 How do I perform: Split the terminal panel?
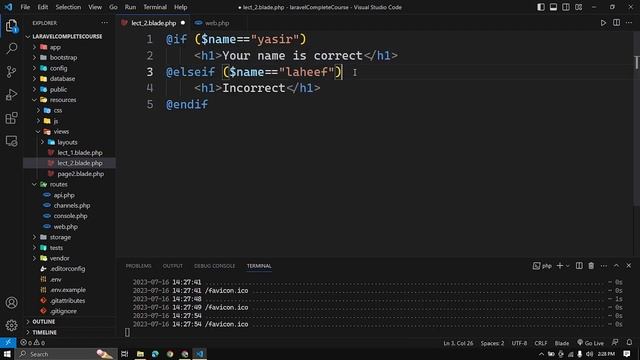coord(579,266)
